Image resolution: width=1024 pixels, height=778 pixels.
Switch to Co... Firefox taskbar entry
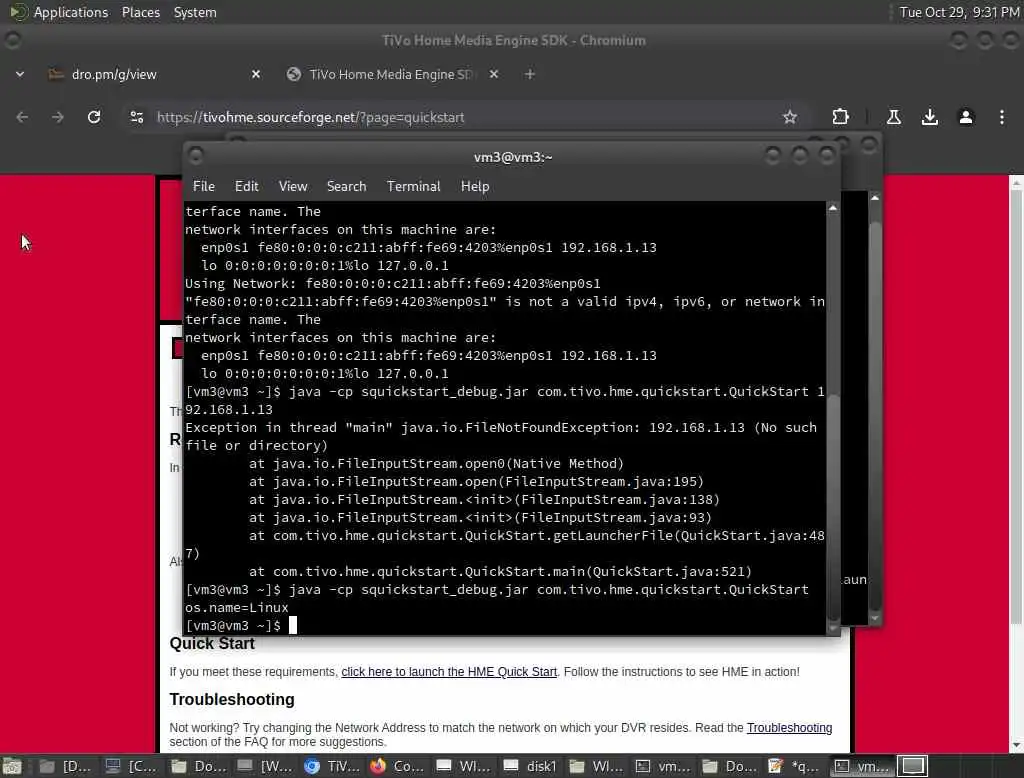(398, 766)
